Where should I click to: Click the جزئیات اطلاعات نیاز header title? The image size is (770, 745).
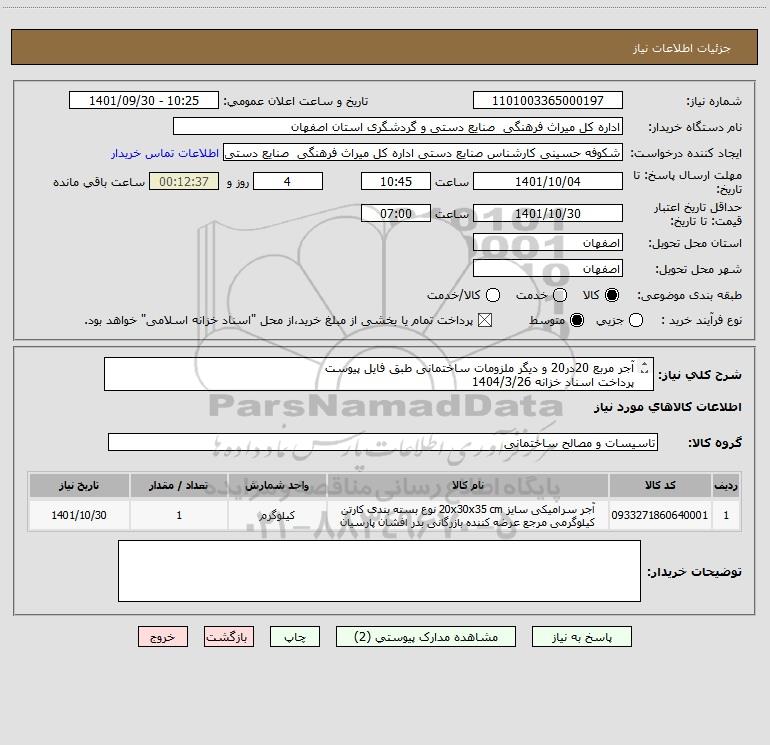[682, 48]
